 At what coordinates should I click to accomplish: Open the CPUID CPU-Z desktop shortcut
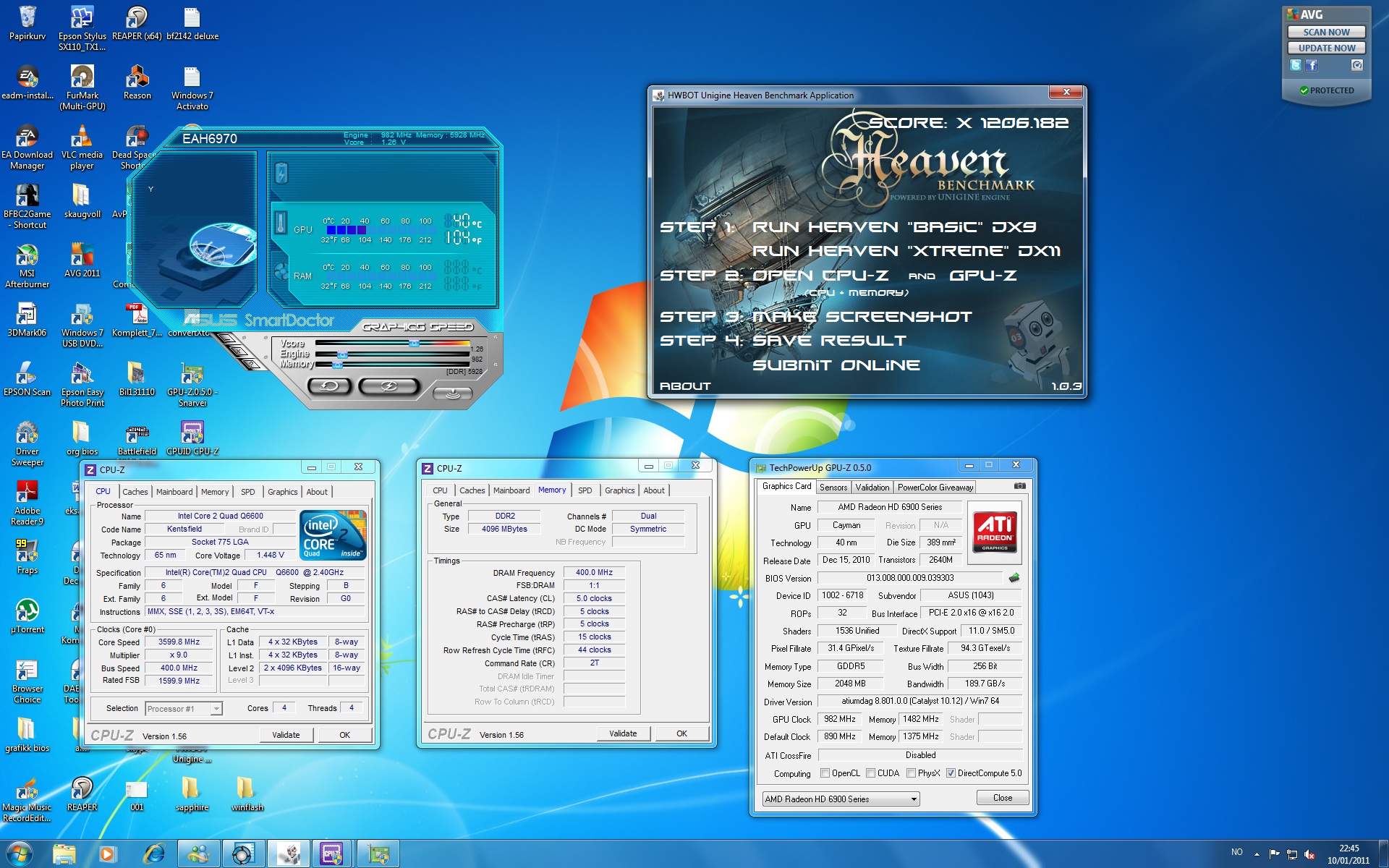[192, 438]
